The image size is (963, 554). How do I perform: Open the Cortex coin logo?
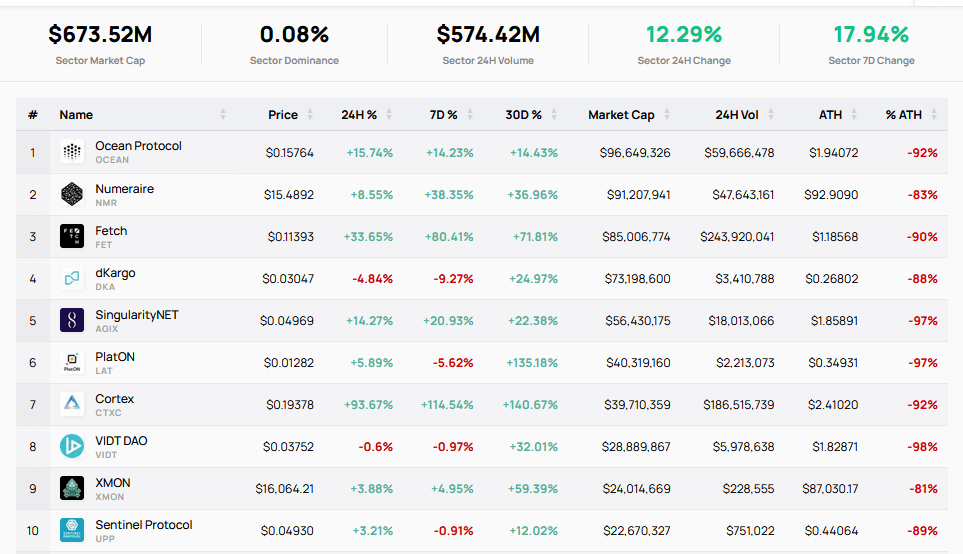pos(72,404)
